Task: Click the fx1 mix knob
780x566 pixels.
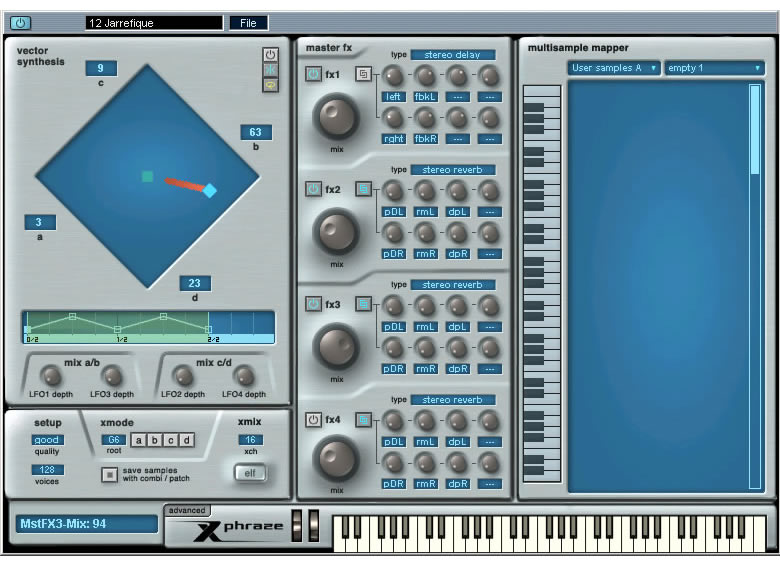Action: [x=336, y=117]
